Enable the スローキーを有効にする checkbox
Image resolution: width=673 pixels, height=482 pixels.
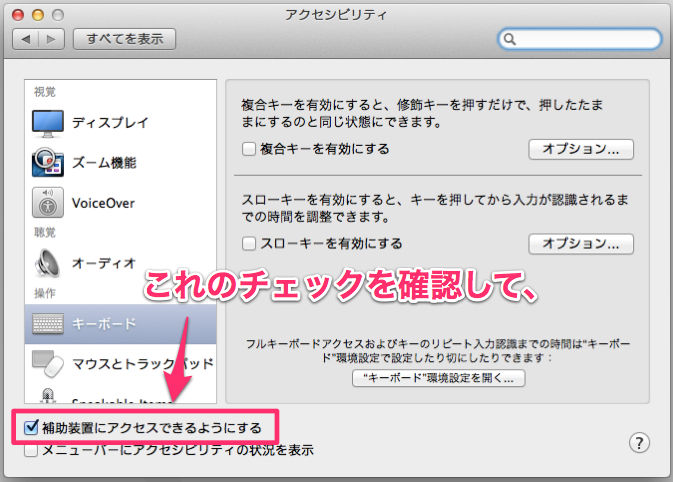(x=249, y=243)
